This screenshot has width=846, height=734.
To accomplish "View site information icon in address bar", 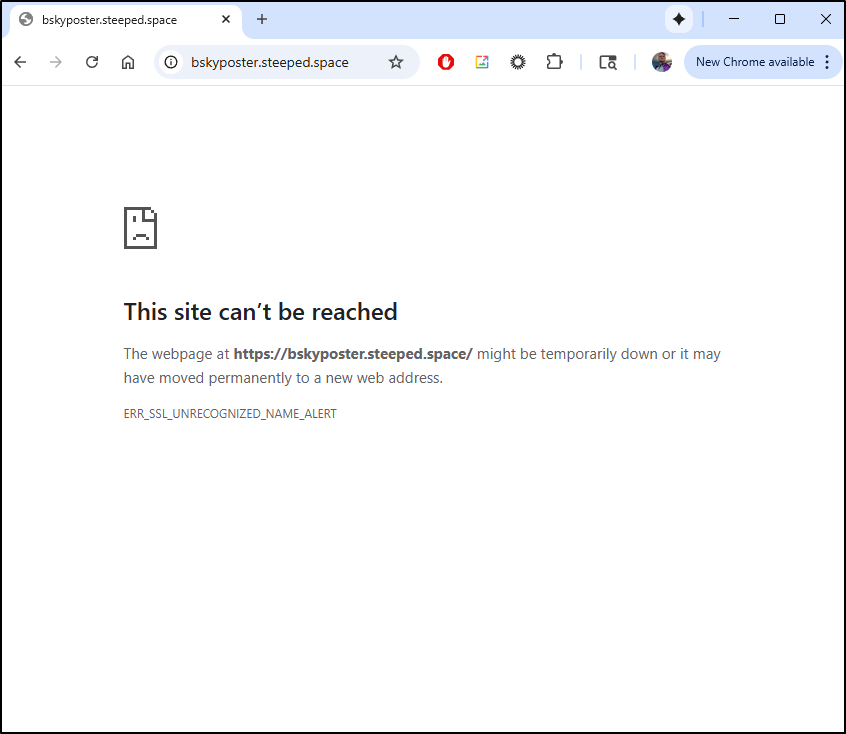I will (171, 62).
